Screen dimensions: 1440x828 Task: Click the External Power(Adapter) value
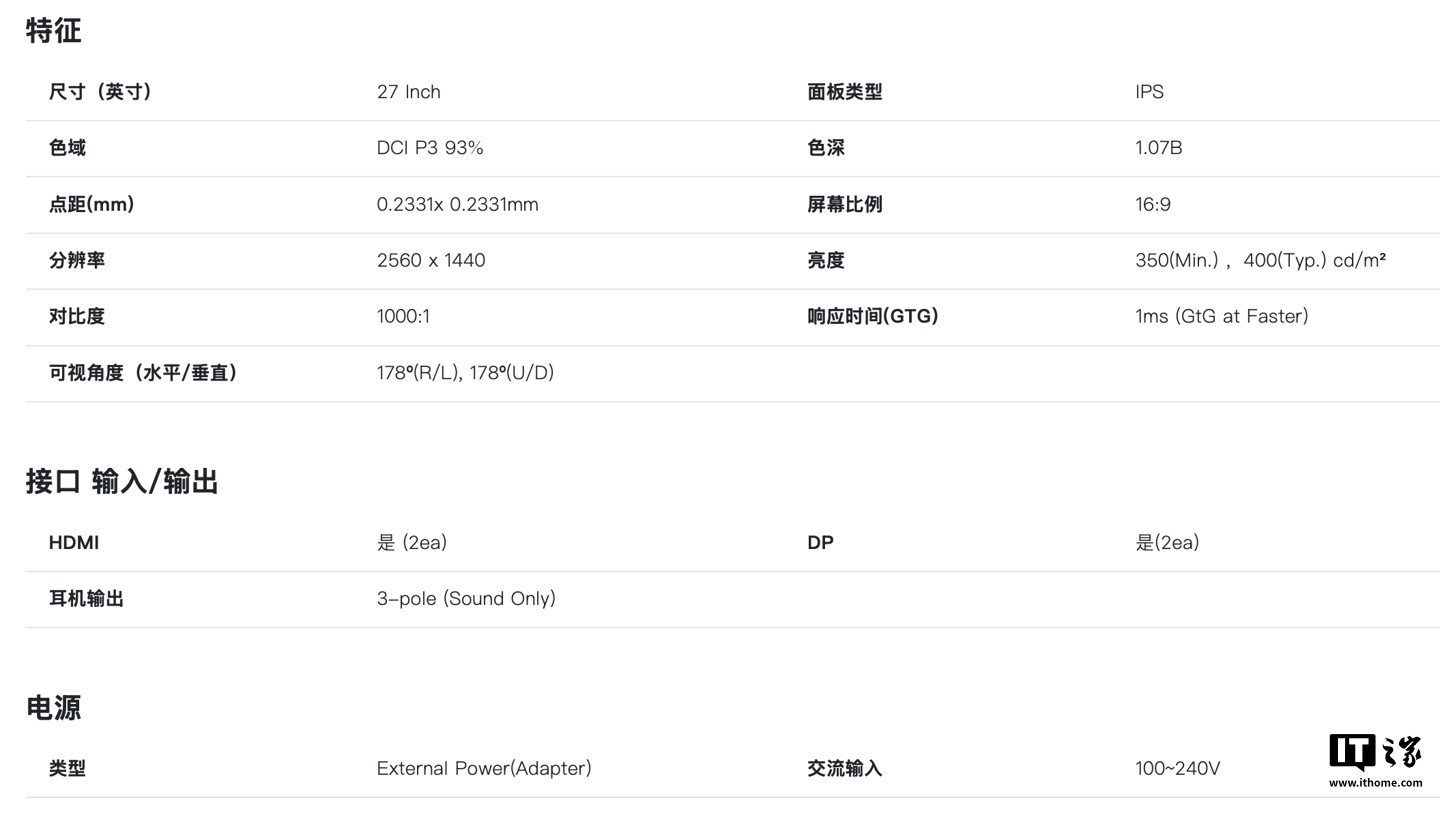pyautogui.click(x=484, y=768)
